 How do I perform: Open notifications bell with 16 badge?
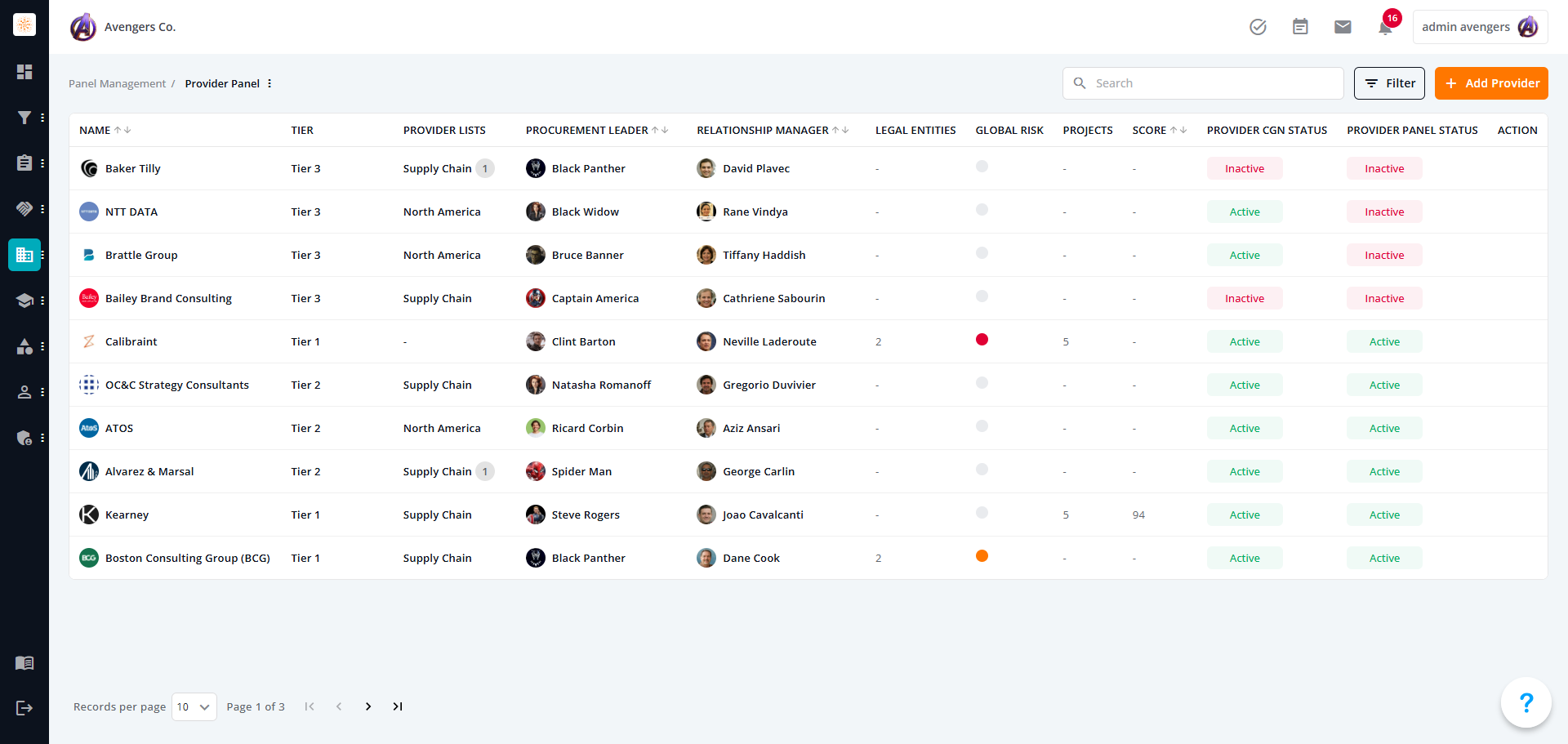1386,27
